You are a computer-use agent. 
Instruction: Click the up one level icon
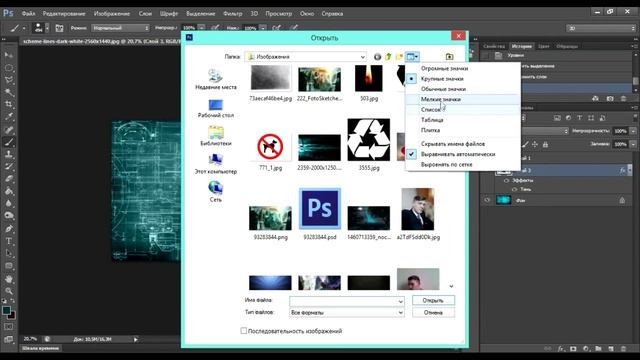pos(388,57)
